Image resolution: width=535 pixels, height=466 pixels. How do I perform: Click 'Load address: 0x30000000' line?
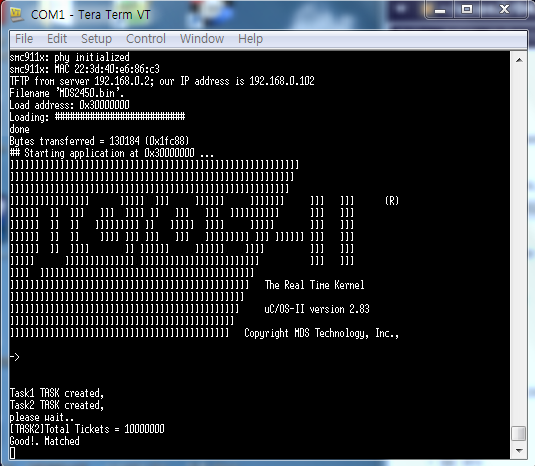pos(70,105)
